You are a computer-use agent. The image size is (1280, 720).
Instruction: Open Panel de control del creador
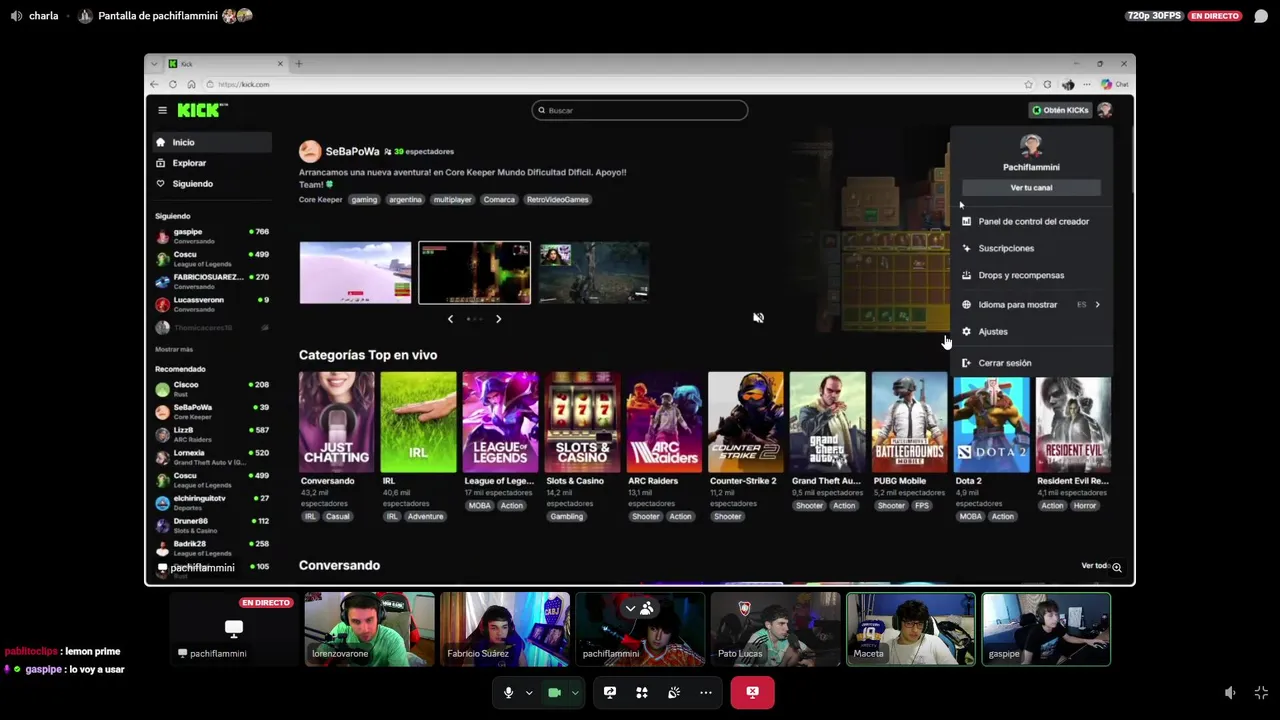click(x=1032, y=221)
